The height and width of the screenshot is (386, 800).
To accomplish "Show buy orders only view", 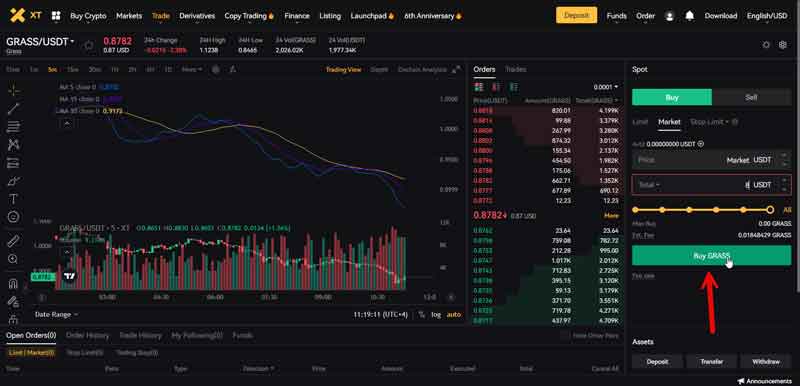I will pos(514,87).
